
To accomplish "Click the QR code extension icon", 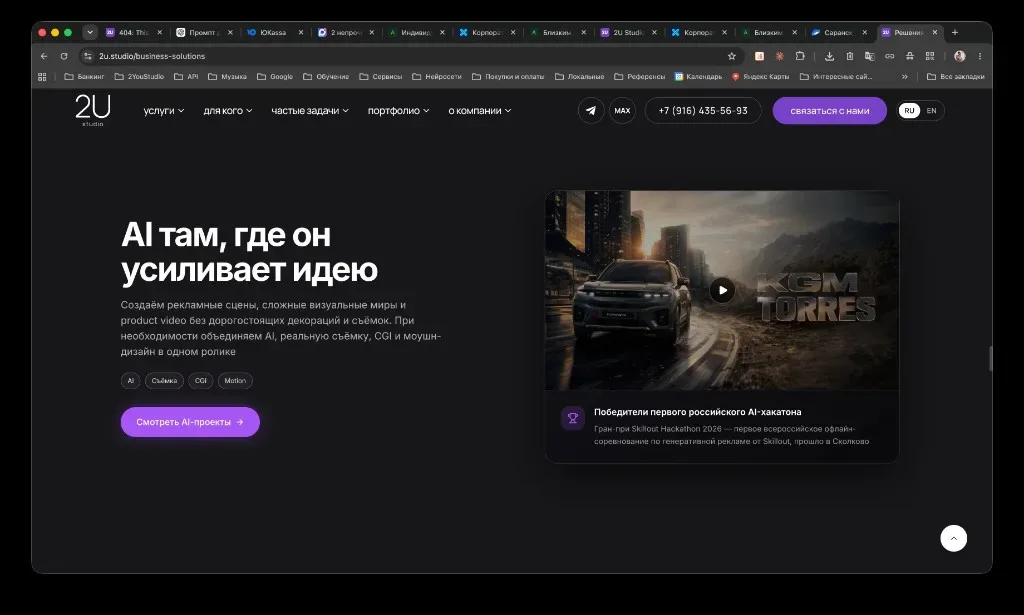I will coord(930,56).
